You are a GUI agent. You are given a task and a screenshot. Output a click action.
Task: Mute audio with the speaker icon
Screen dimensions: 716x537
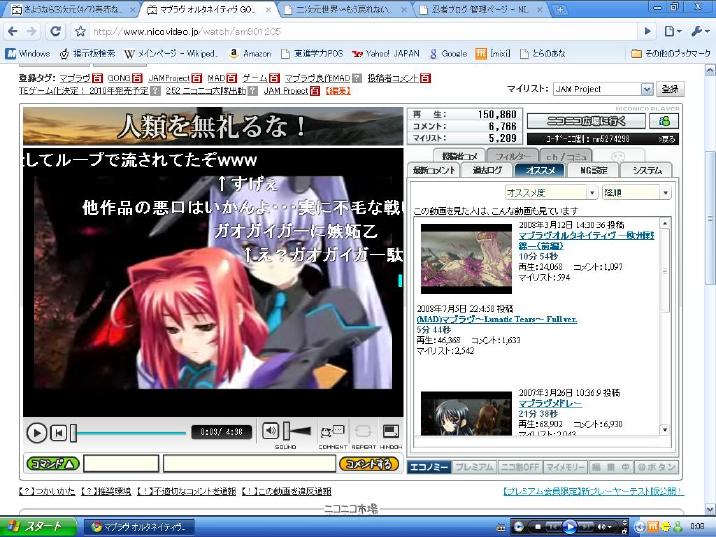(270, 431)
